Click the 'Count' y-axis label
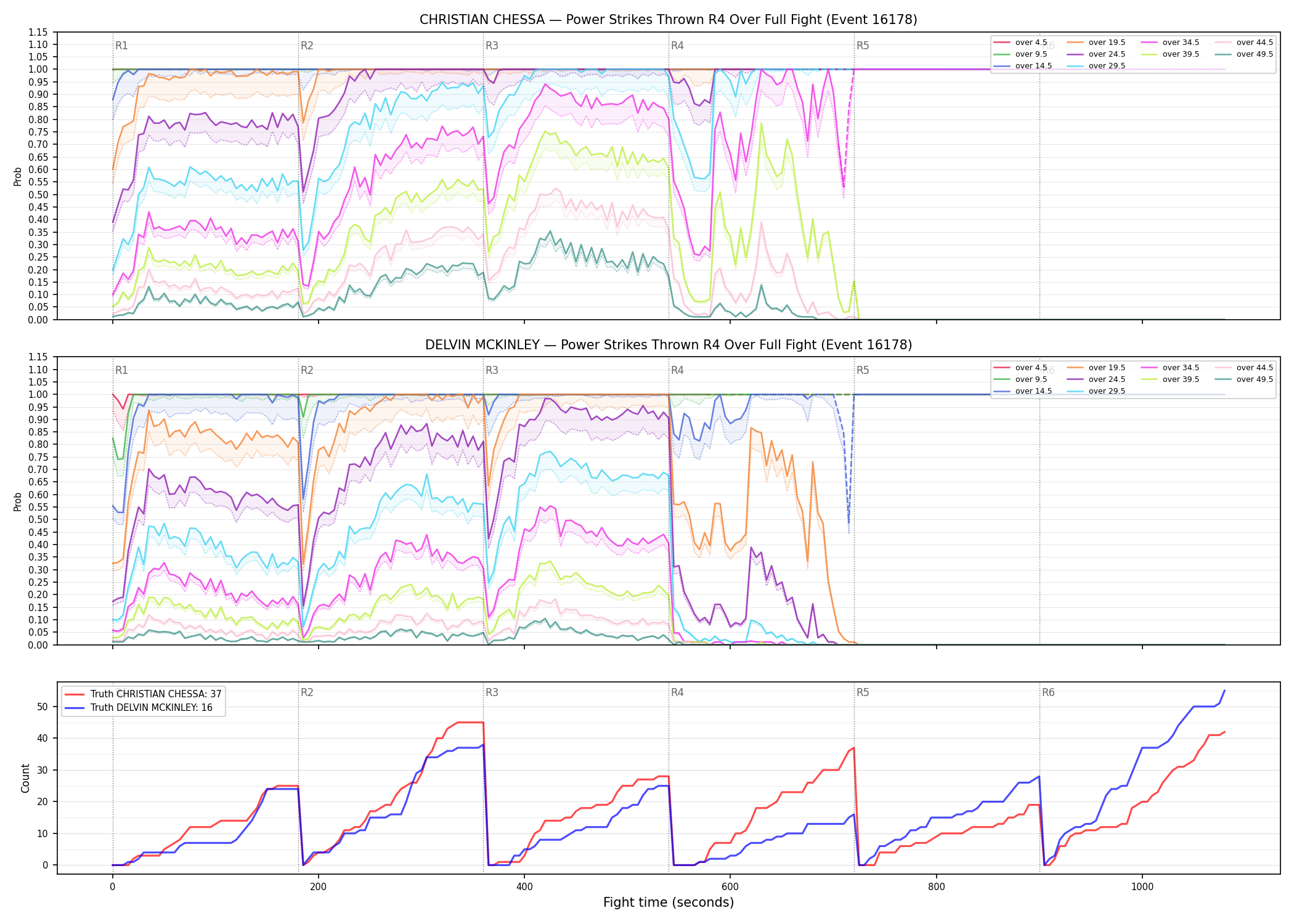Screen dimensions: 1294x924 click(25, 778)
